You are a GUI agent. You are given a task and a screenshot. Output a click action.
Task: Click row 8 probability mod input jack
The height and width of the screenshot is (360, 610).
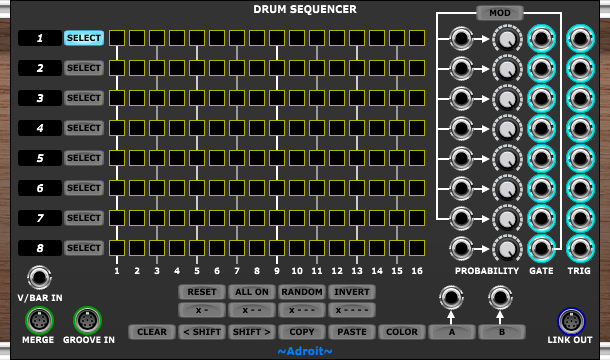[461, 248]
